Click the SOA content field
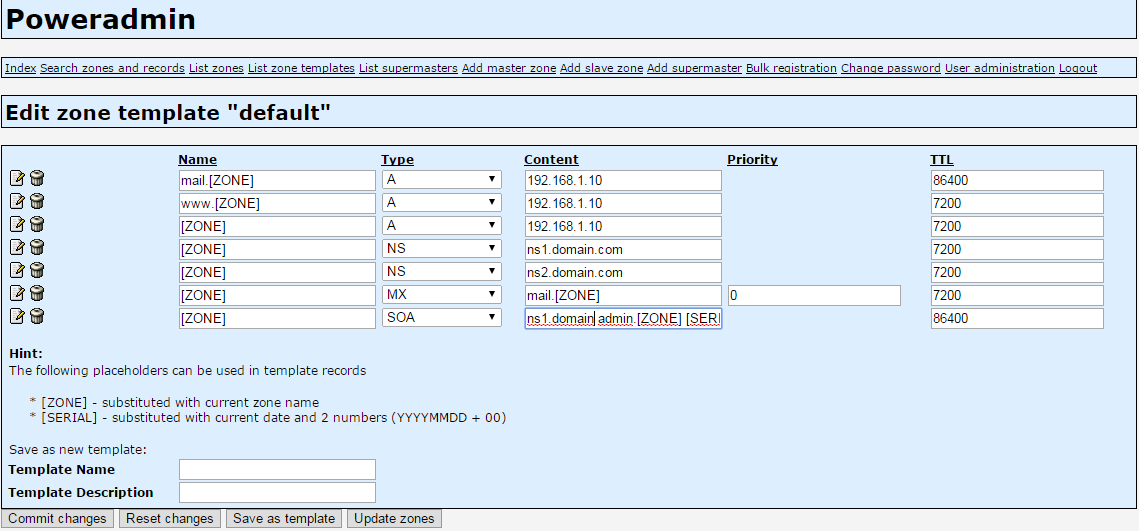 point(623,318)
